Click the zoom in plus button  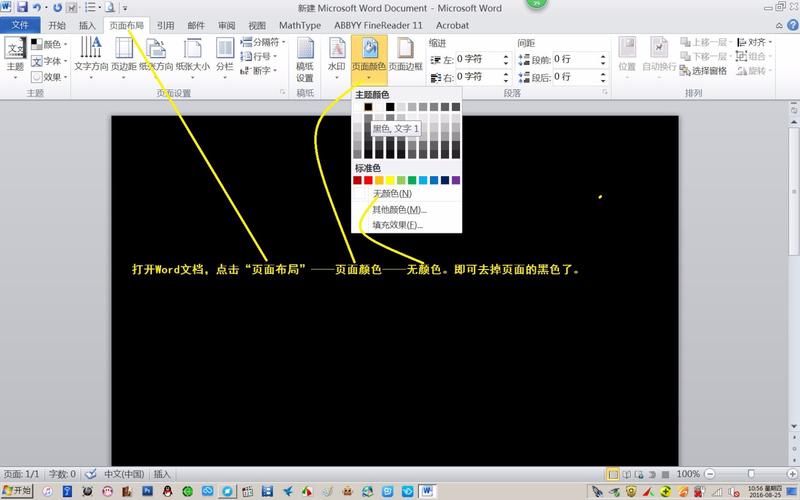(x=793, y=474)
